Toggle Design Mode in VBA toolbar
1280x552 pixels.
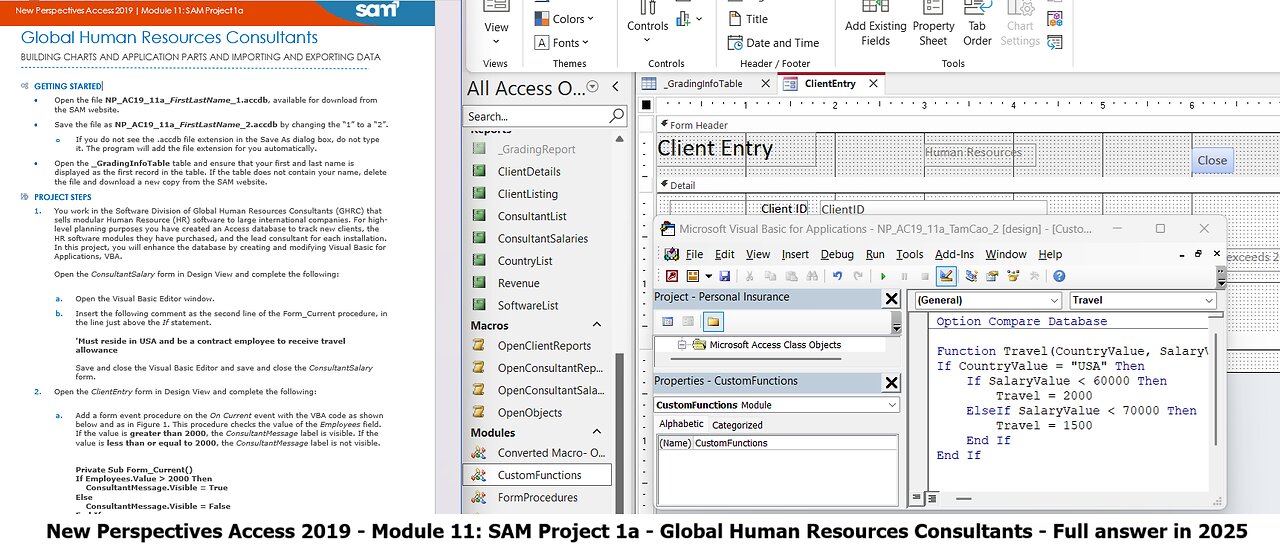pos(946,276)
